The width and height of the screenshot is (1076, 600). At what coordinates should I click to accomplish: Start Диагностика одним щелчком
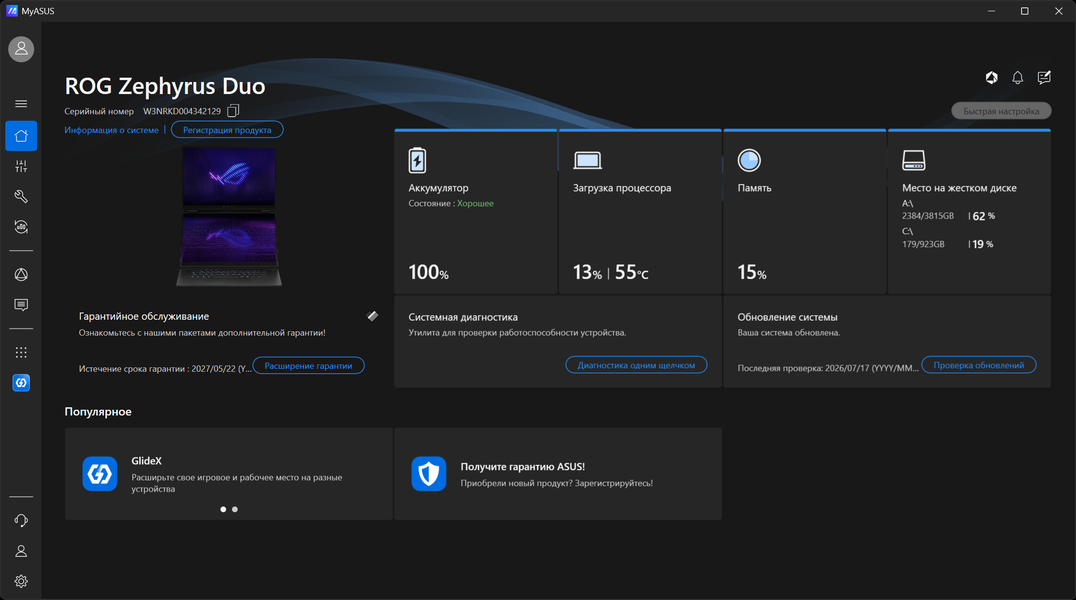pos(636,365)
